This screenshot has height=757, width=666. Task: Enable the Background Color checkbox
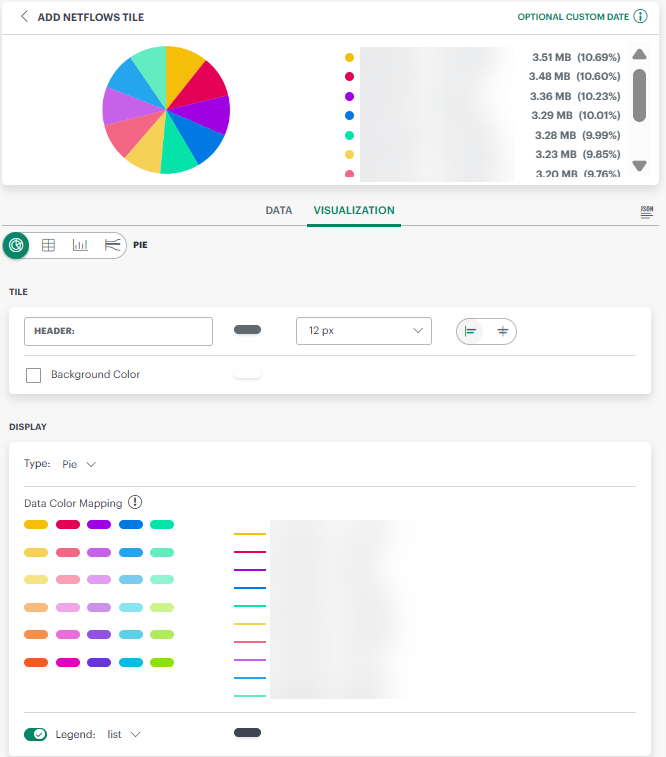[33, 375]
